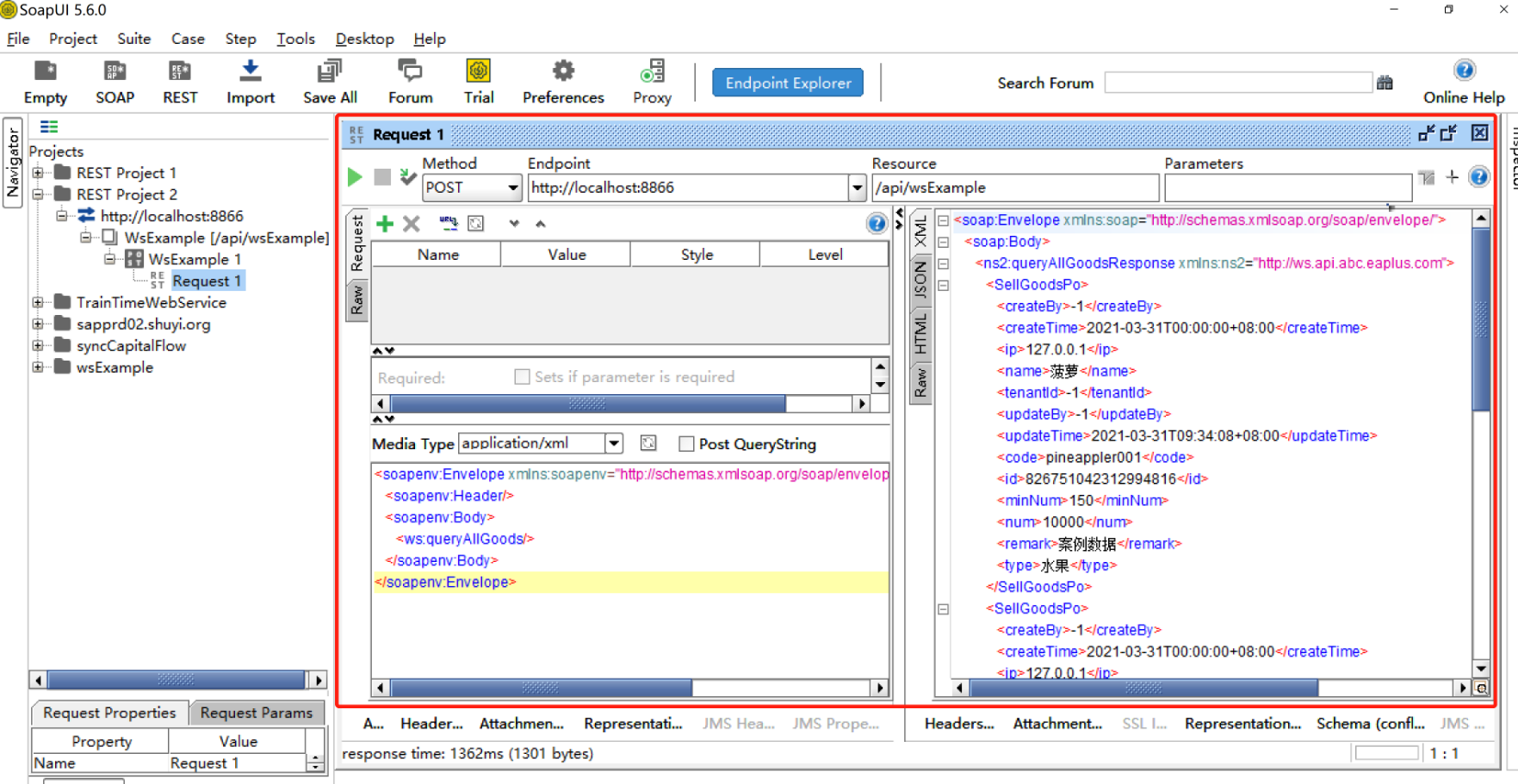The height and width of the screenshot is (784, 1518).
Task: Expand wsExample project node
Action: (x=38, y=367)
